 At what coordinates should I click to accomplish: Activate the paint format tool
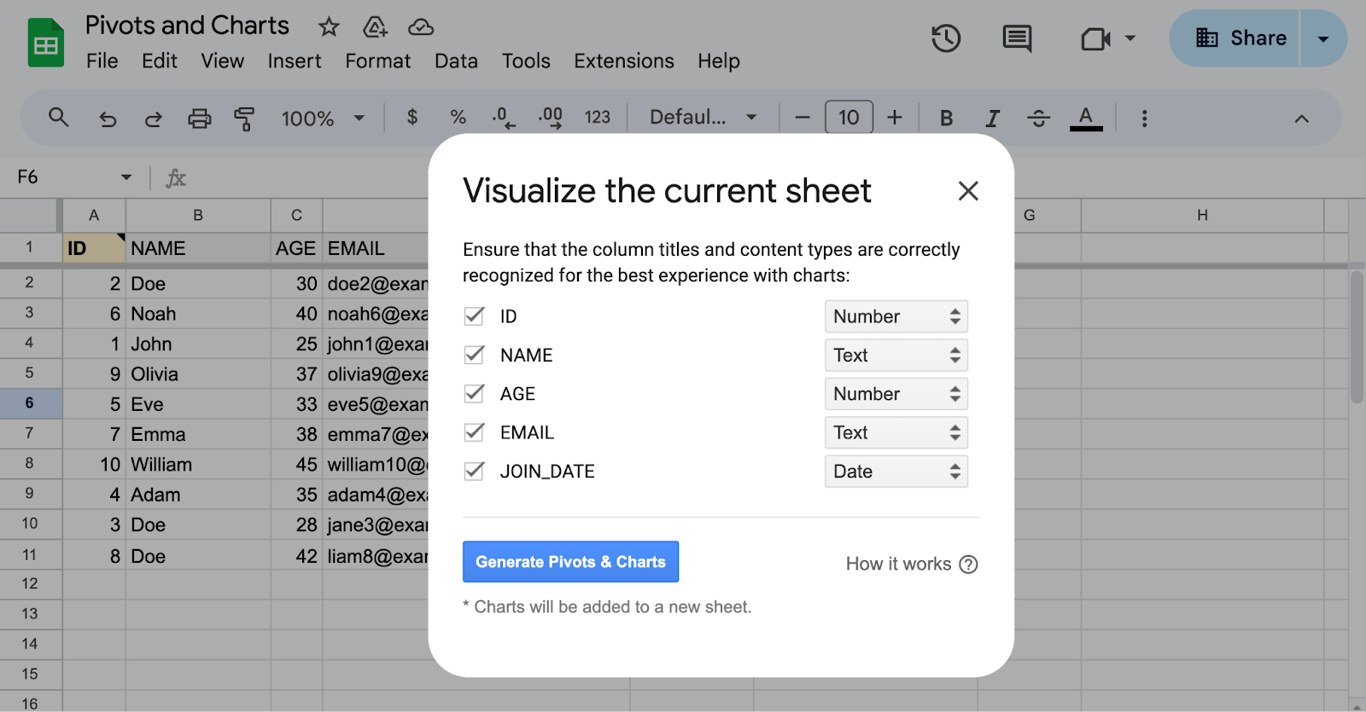[244, 119]
